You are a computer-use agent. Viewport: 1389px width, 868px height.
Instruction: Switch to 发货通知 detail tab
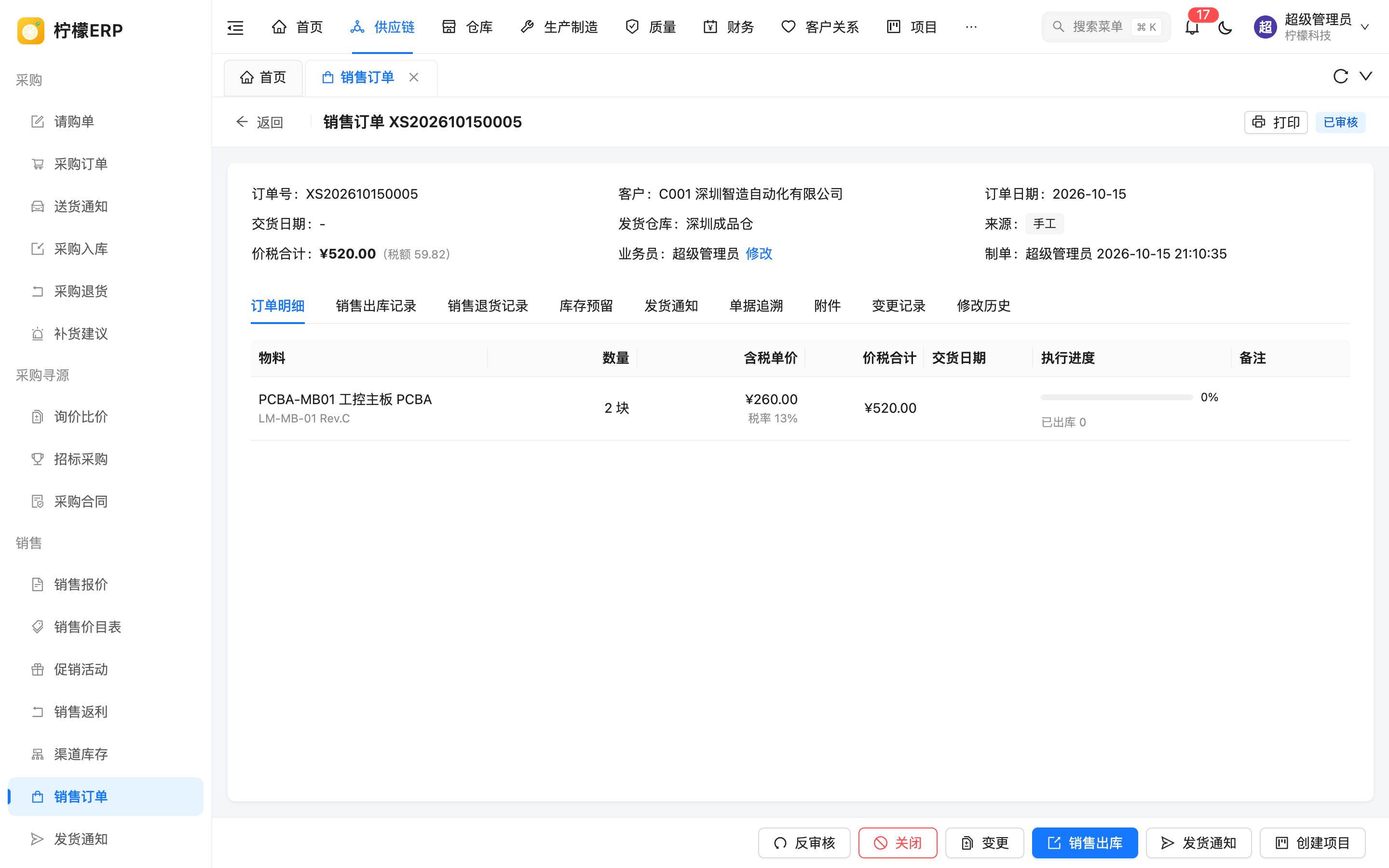(671, 306)
